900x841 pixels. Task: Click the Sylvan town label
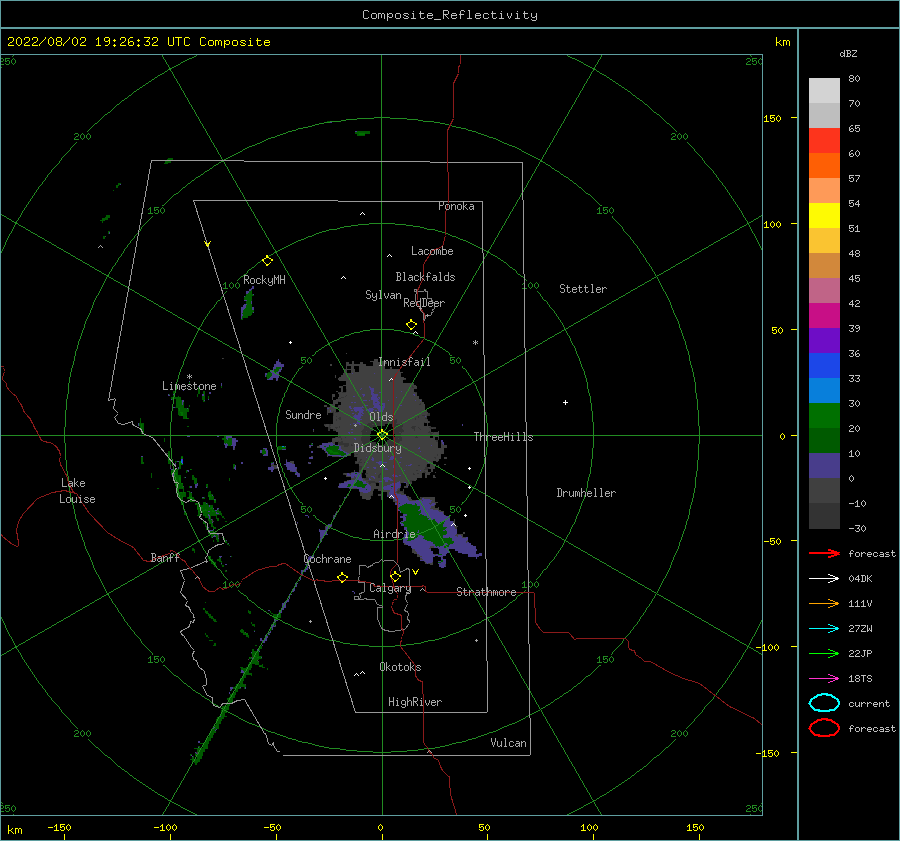click(x=383, y=295)
